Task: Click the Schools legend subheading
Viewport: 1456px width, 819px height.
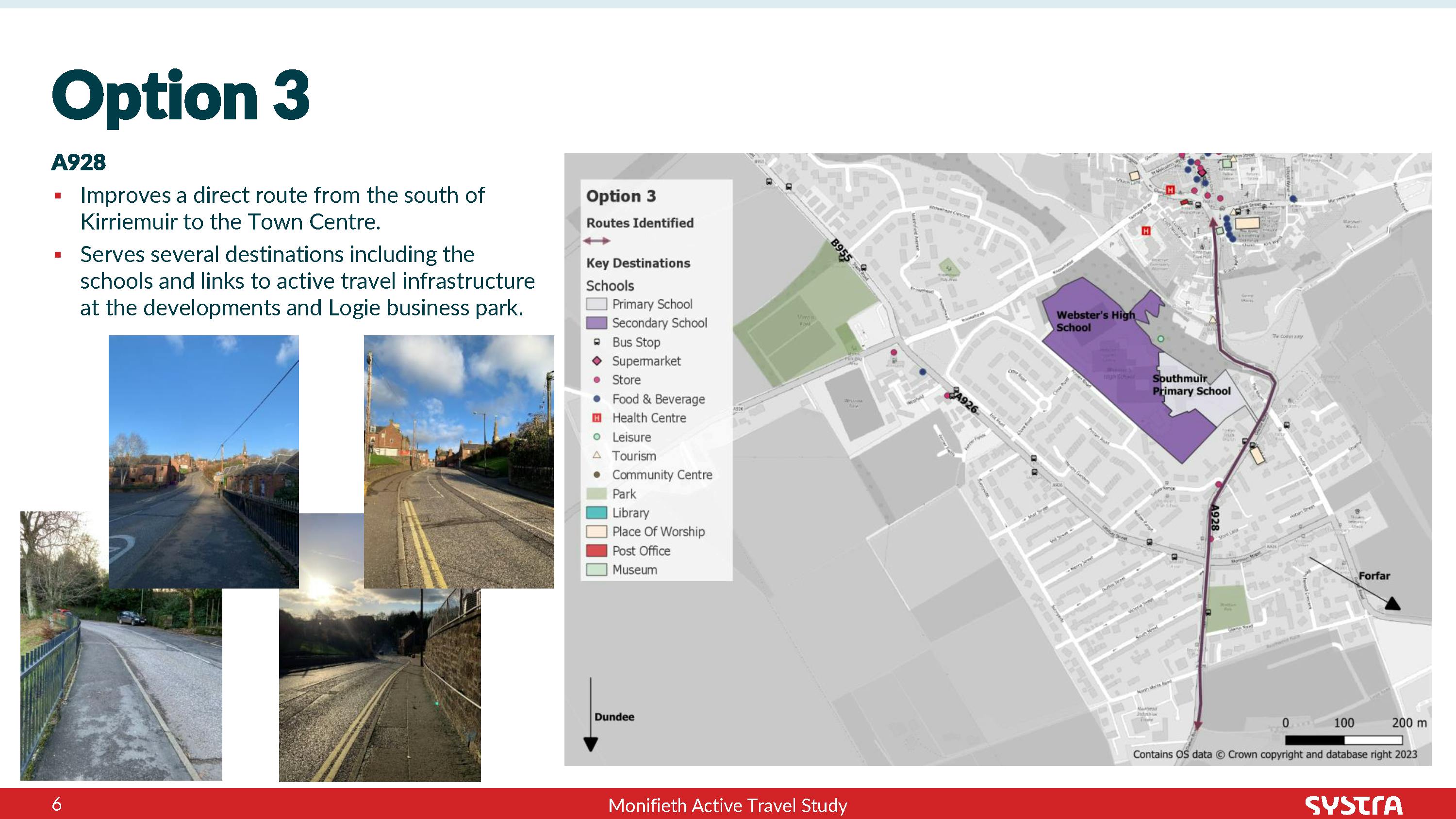Action: tap(610, 285)
